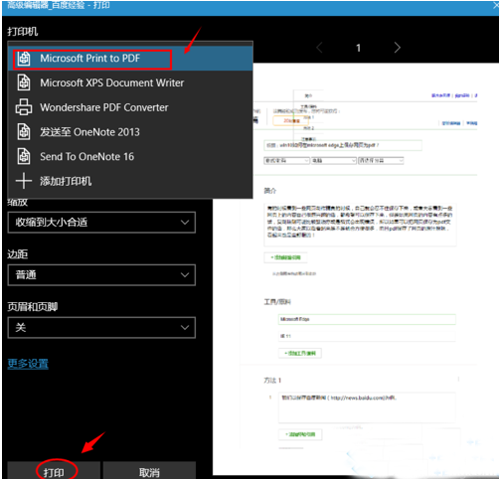Click the Microsoft Print to PDF printer icon
The width and height of the screenshot is (500, 479).
pos(24,59)
